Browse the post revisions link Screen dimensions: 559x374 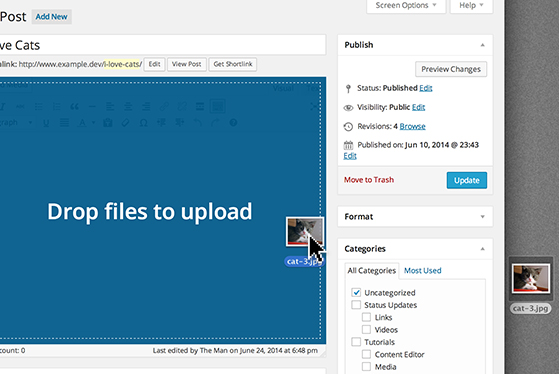(412, 126)
